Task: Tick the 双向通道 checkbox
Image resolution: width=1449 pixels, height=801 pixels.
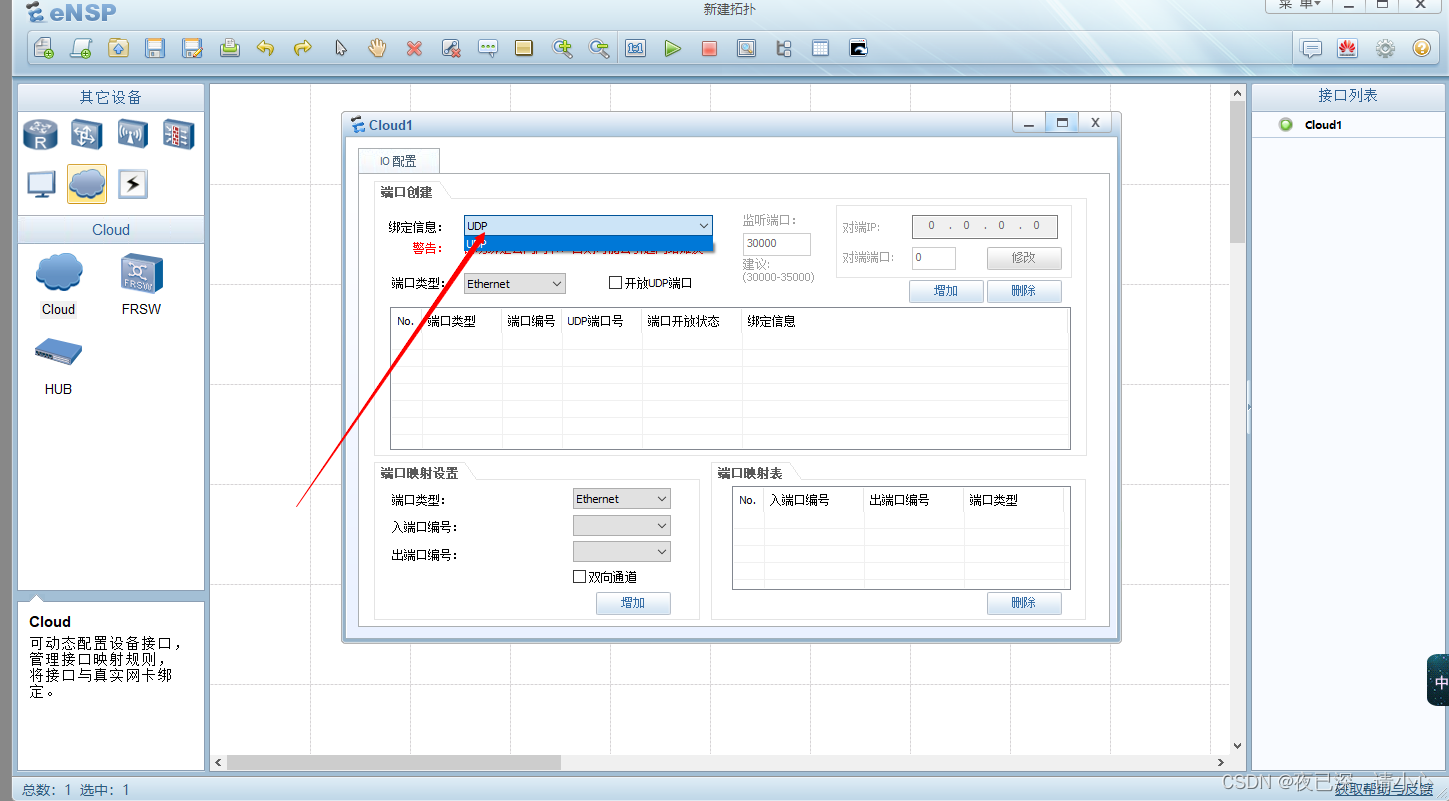Action: click(x=579, y=577)
